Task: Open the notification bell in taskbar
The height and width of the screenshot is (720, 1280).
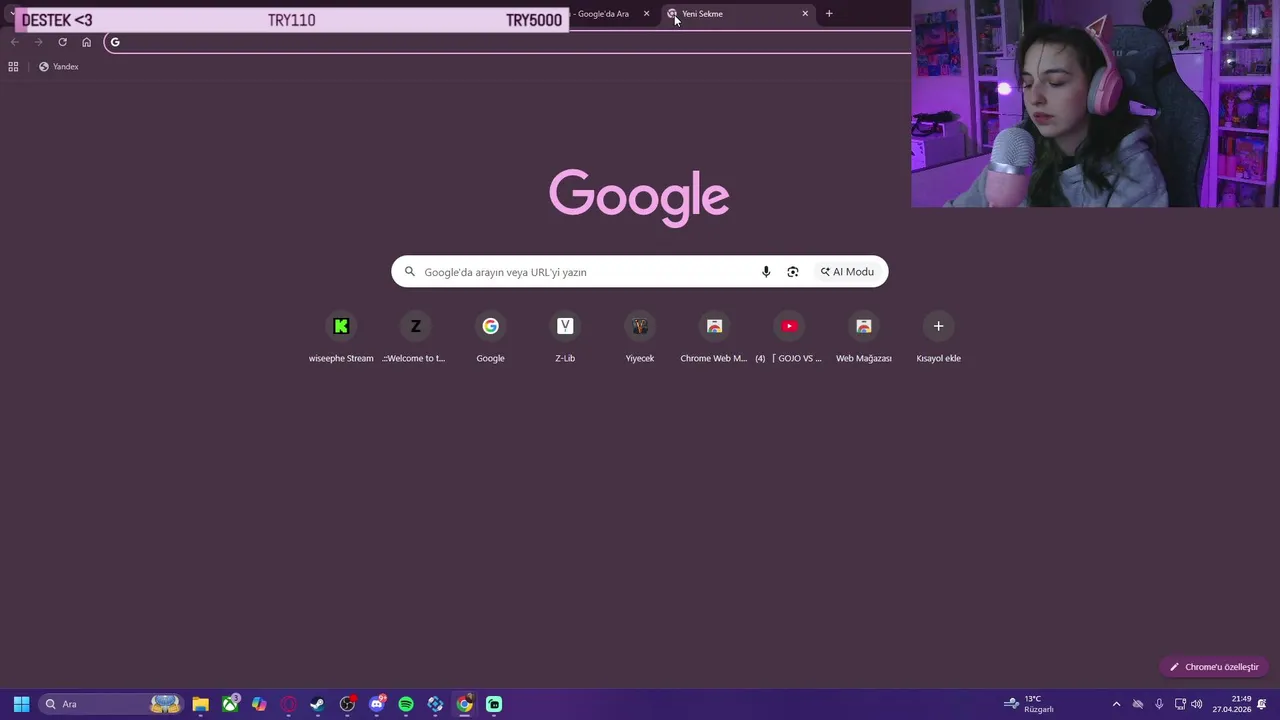Action: (x=1262, y=704)
